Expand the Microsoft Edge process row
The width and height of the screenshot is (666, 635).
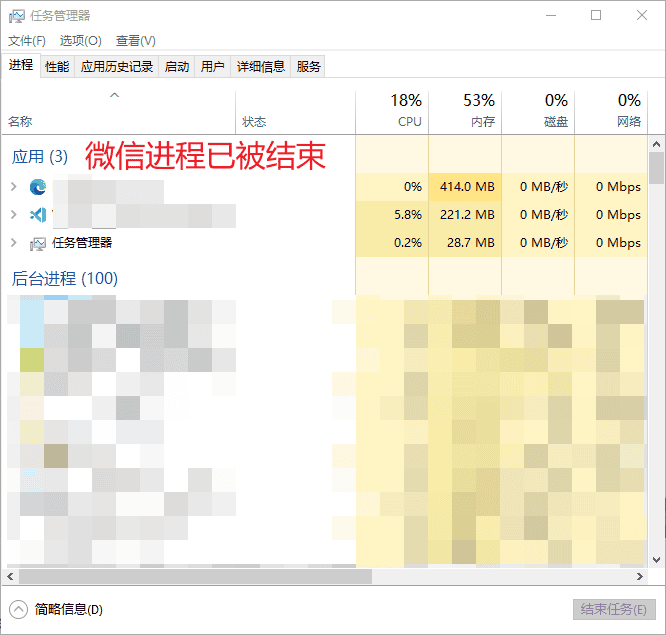(x=14, y=186)
